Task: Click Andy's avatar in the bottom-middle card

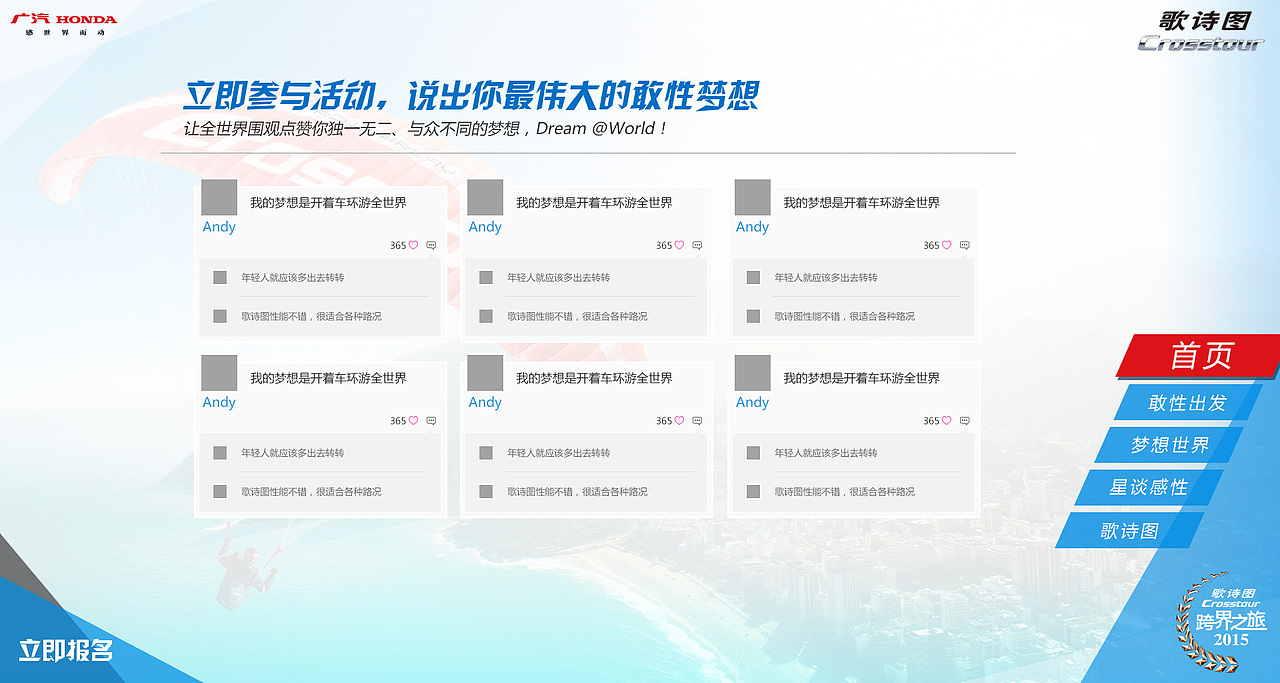Action: 485,373
